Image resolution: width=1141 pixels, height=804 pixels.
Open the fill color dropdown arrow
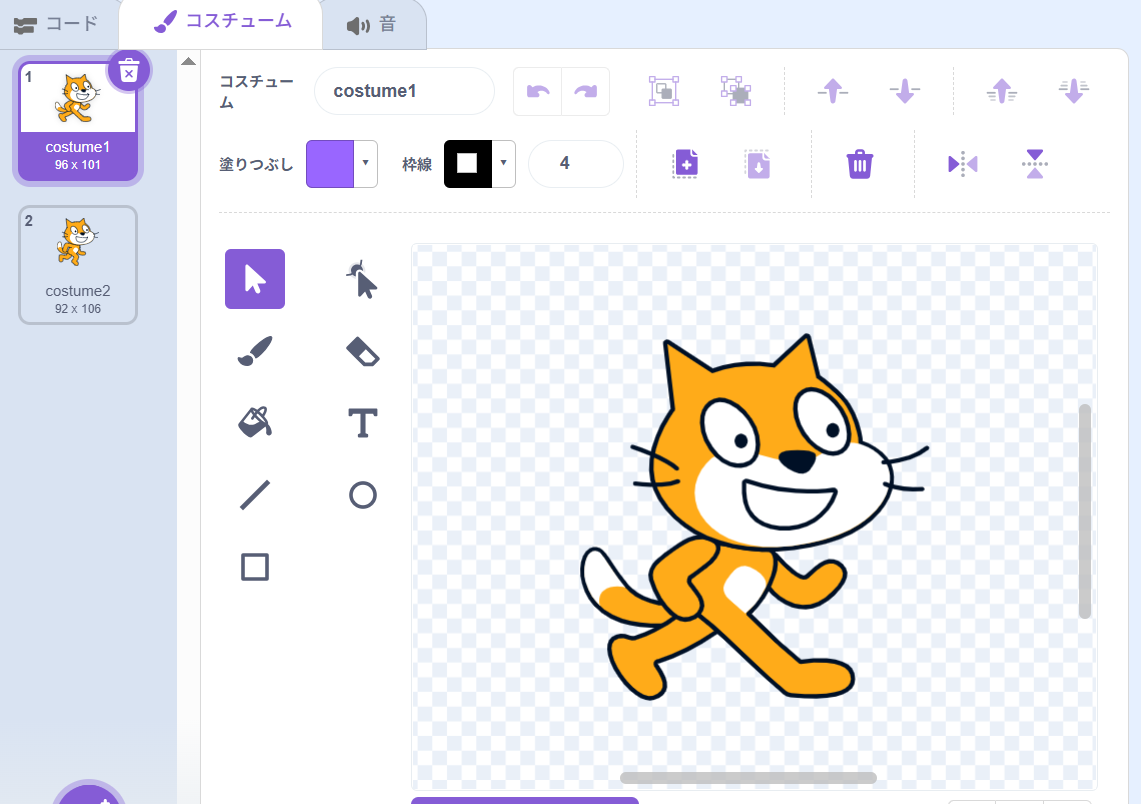pos(366,163)
